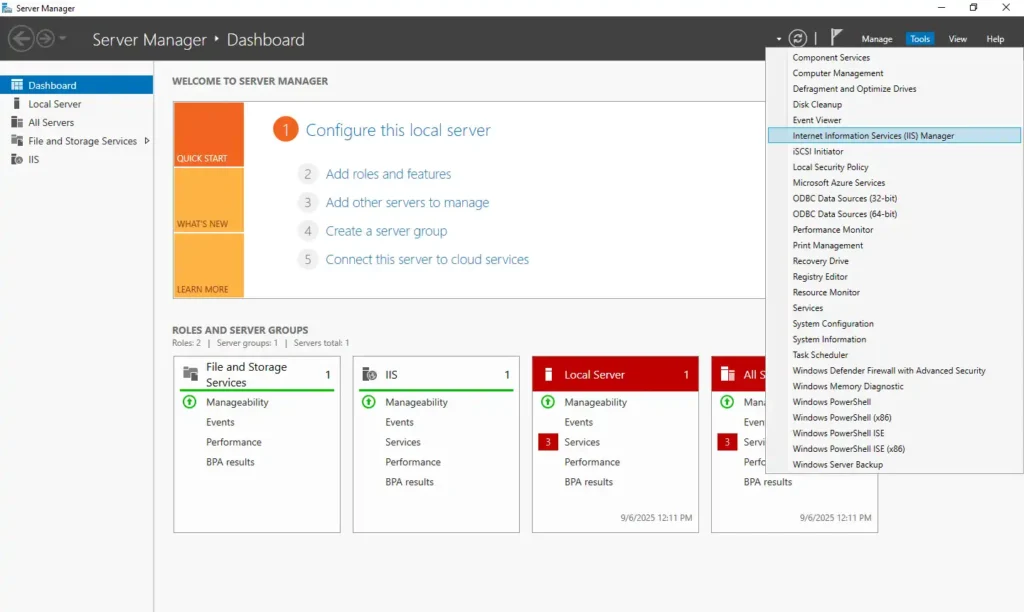The width and height of the screenshot is (1024, 612).
Task: Open Performance in File and Storage Services tile
Action: coord(233,442)
